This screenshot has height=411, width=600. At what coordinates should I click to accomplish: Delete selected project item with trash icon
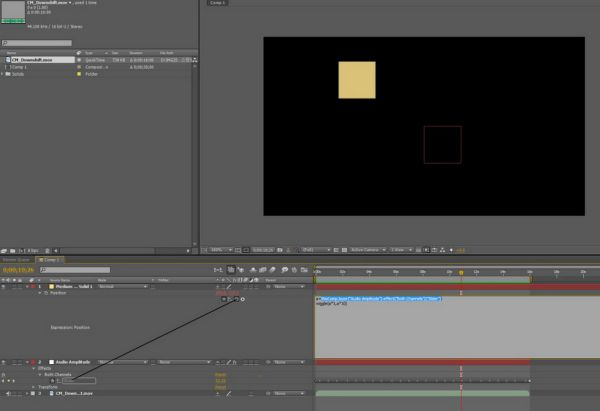click(x=47, y=251)
